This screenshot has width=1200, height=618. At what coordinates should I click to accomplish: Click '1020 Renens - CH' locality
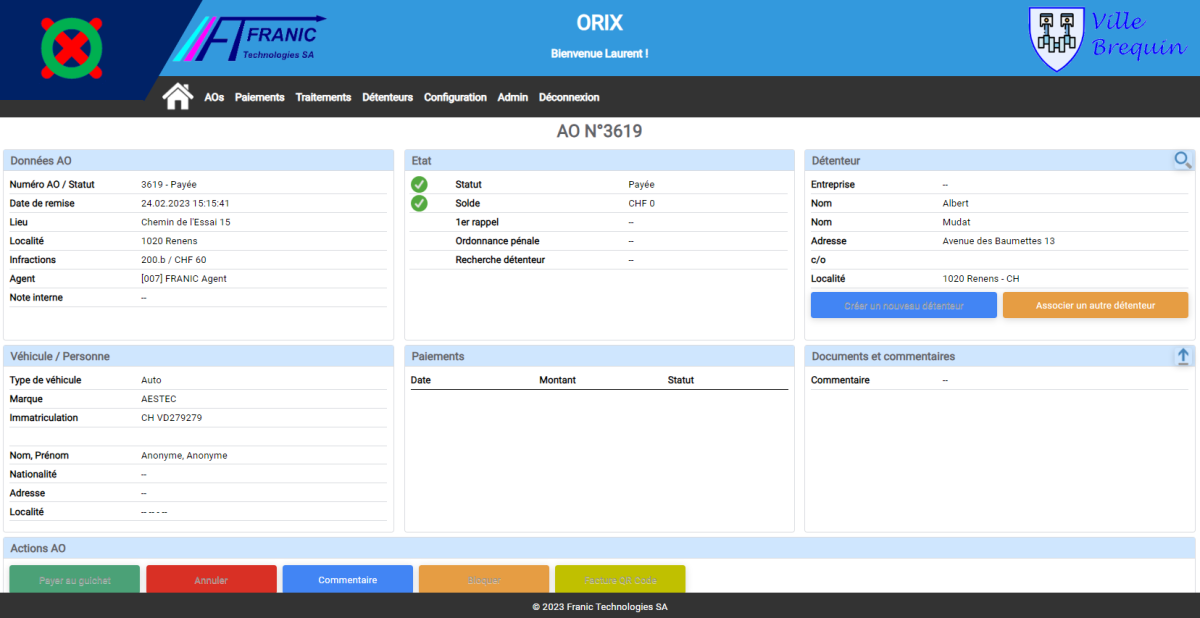(x=981, y=279)
